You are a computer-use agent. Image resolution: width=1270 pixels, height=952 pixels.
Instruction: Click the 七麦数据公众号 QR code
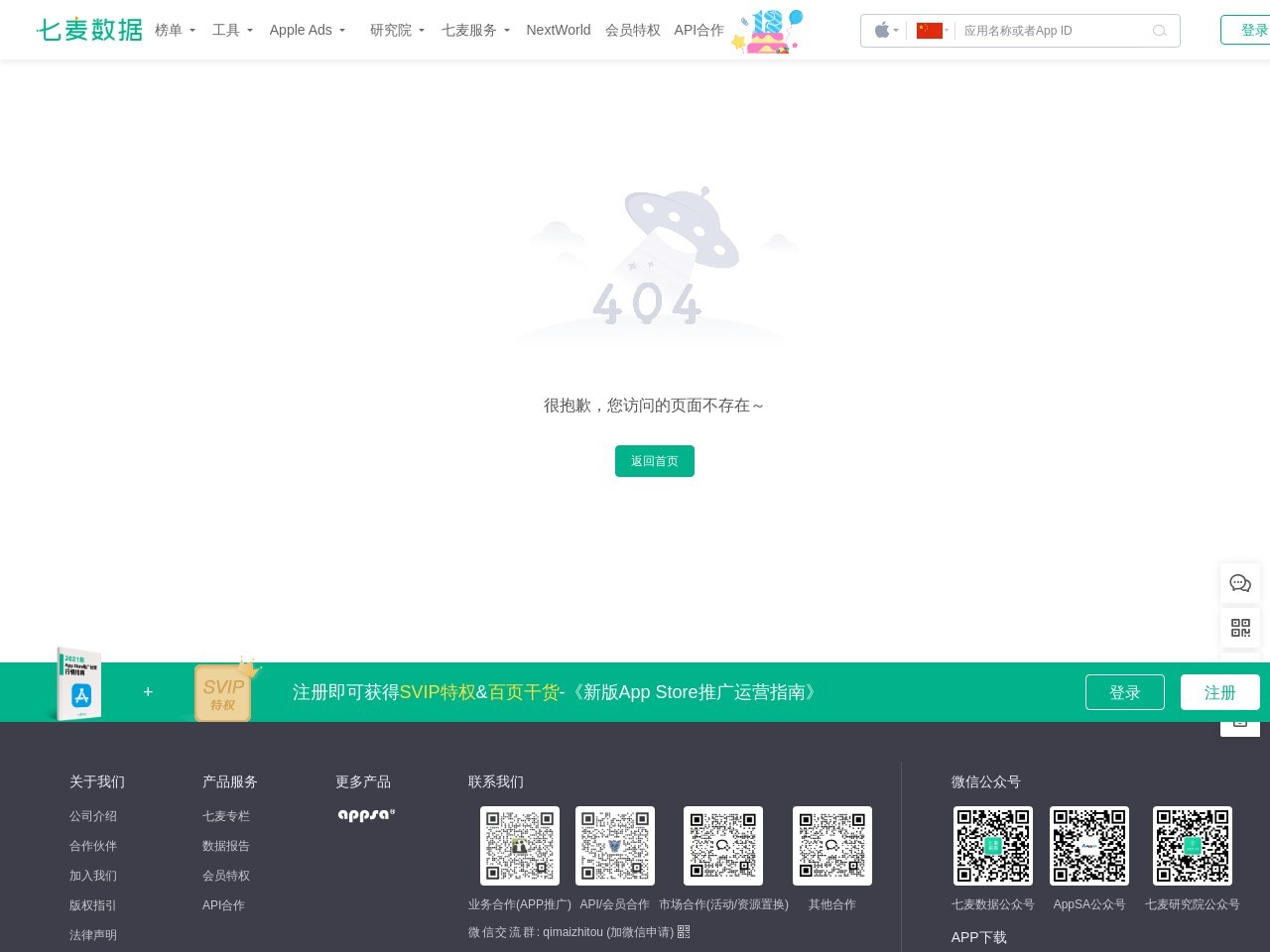[x=993, y=846]
